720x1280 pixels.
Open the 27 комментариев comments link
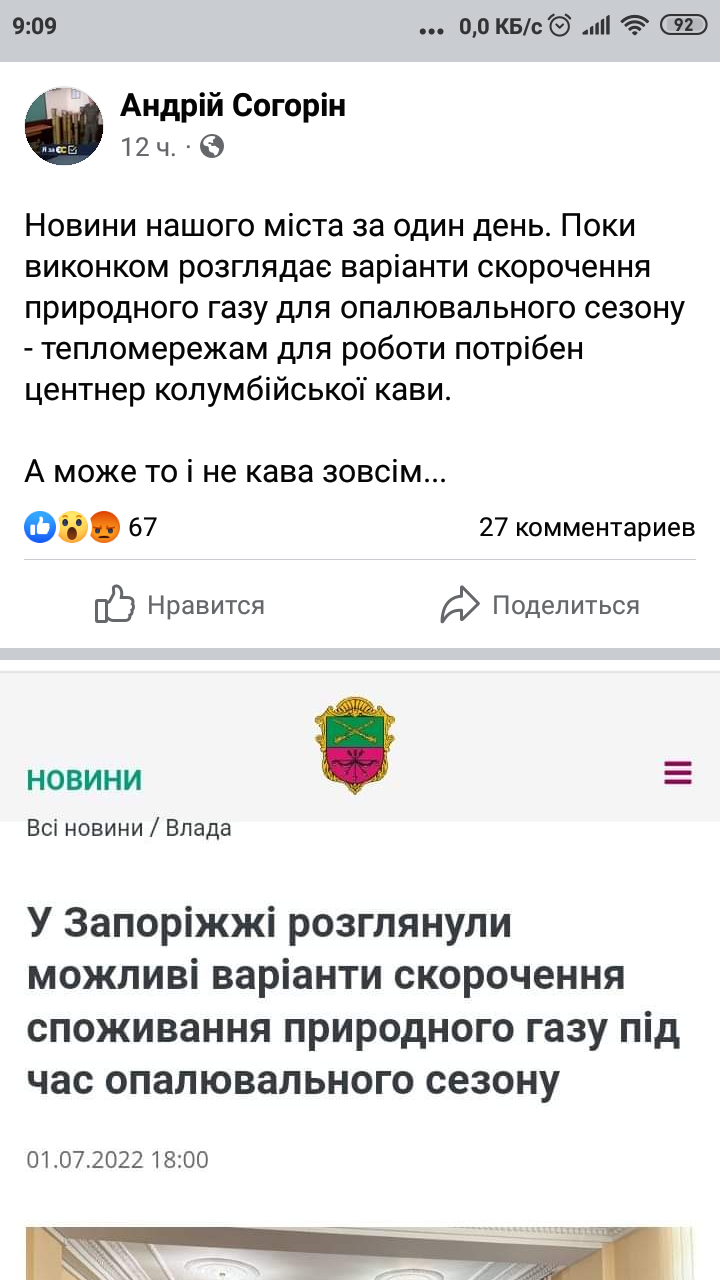pos(587,527)
